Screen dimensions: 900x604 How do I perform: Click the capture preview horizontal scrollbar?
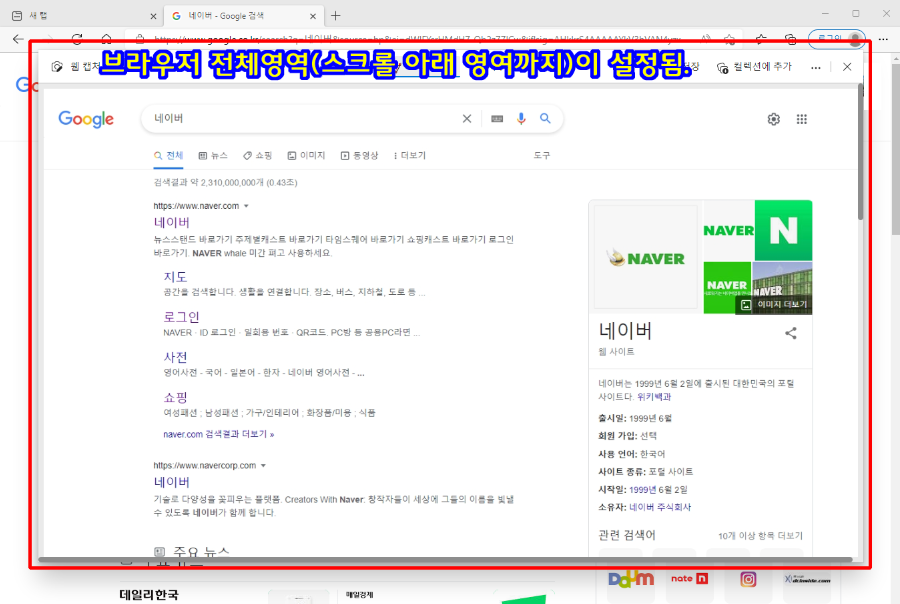(x=445, y=559)
